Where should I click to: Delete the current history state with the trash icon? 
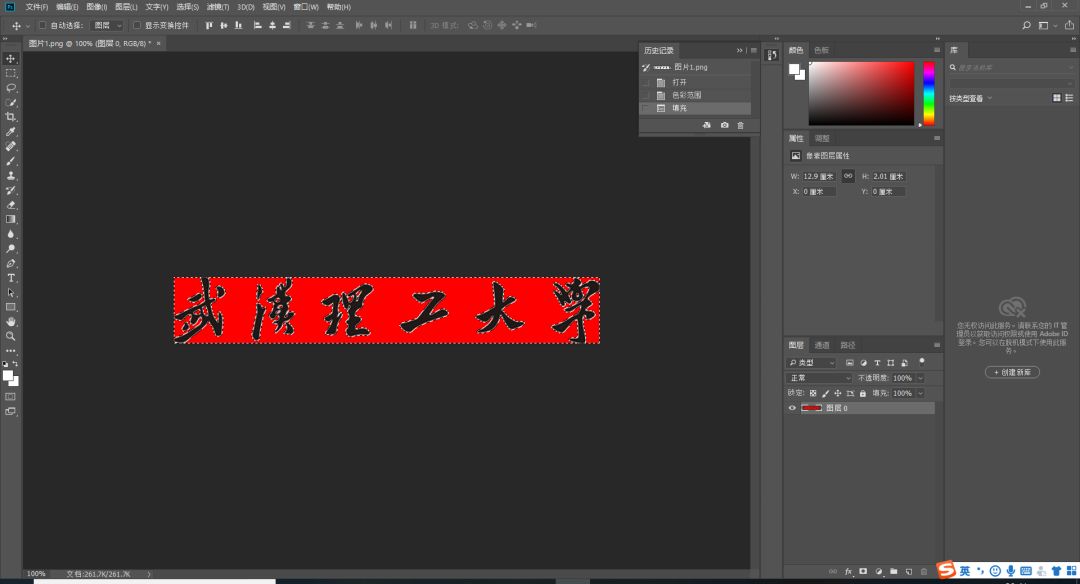pyautogui.click(x=741, y=125)
